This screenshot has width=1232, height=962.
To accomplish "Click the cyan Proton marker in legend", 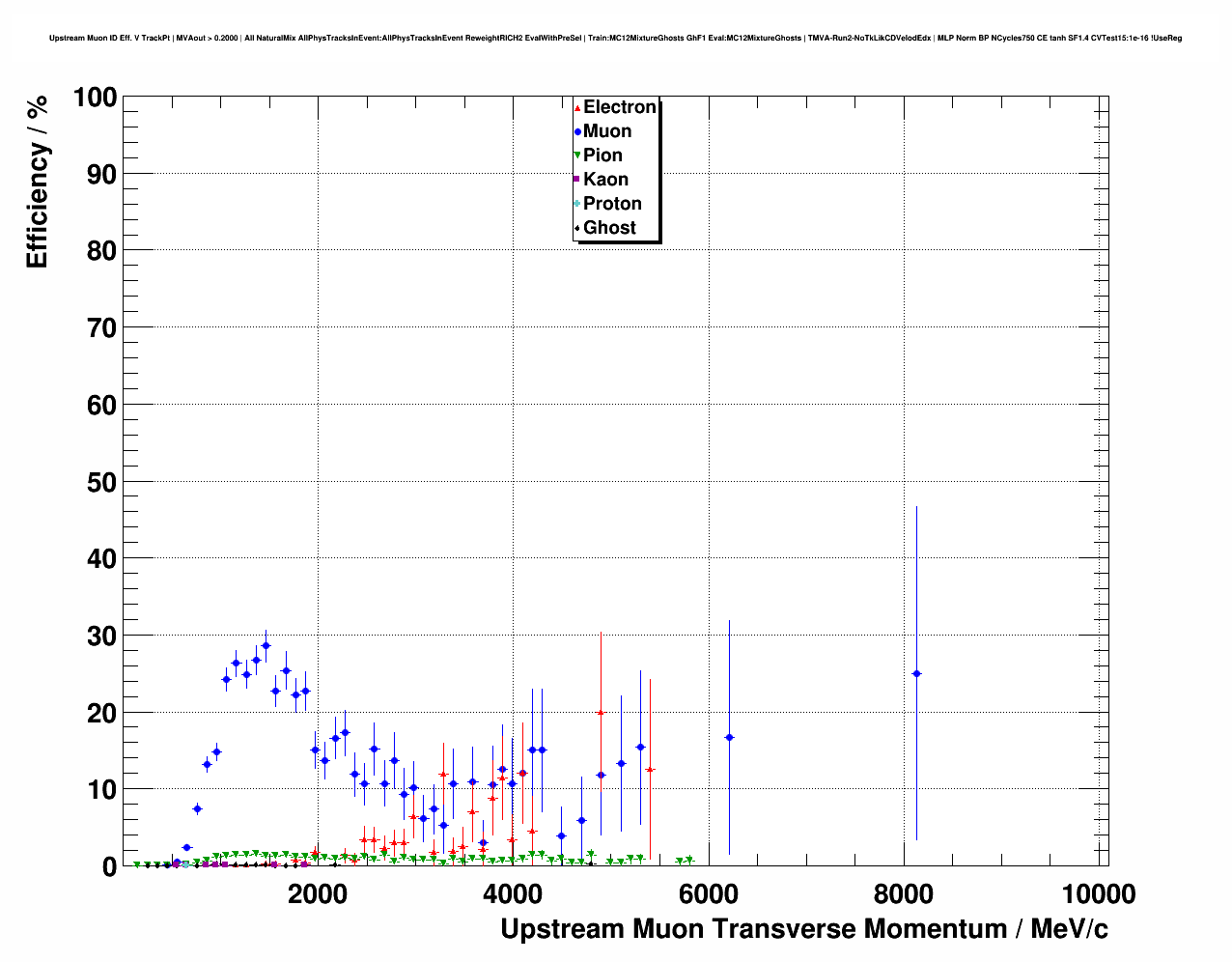I will (577, 204).
